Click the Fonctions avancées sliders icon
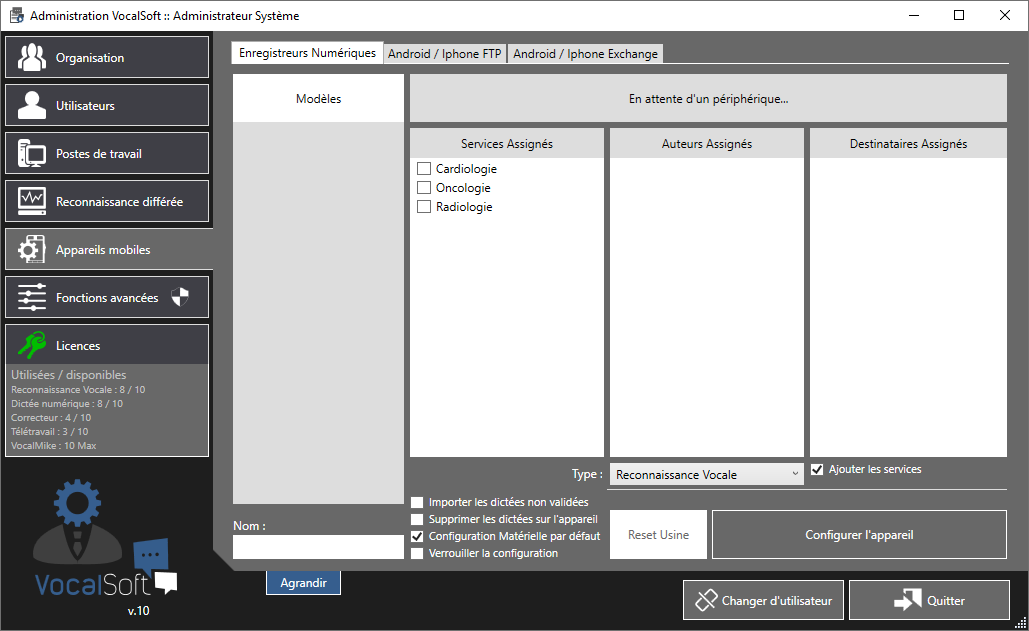Viewport: 1029px width, 631px height. pyautogui.click(x=32, y=297)
